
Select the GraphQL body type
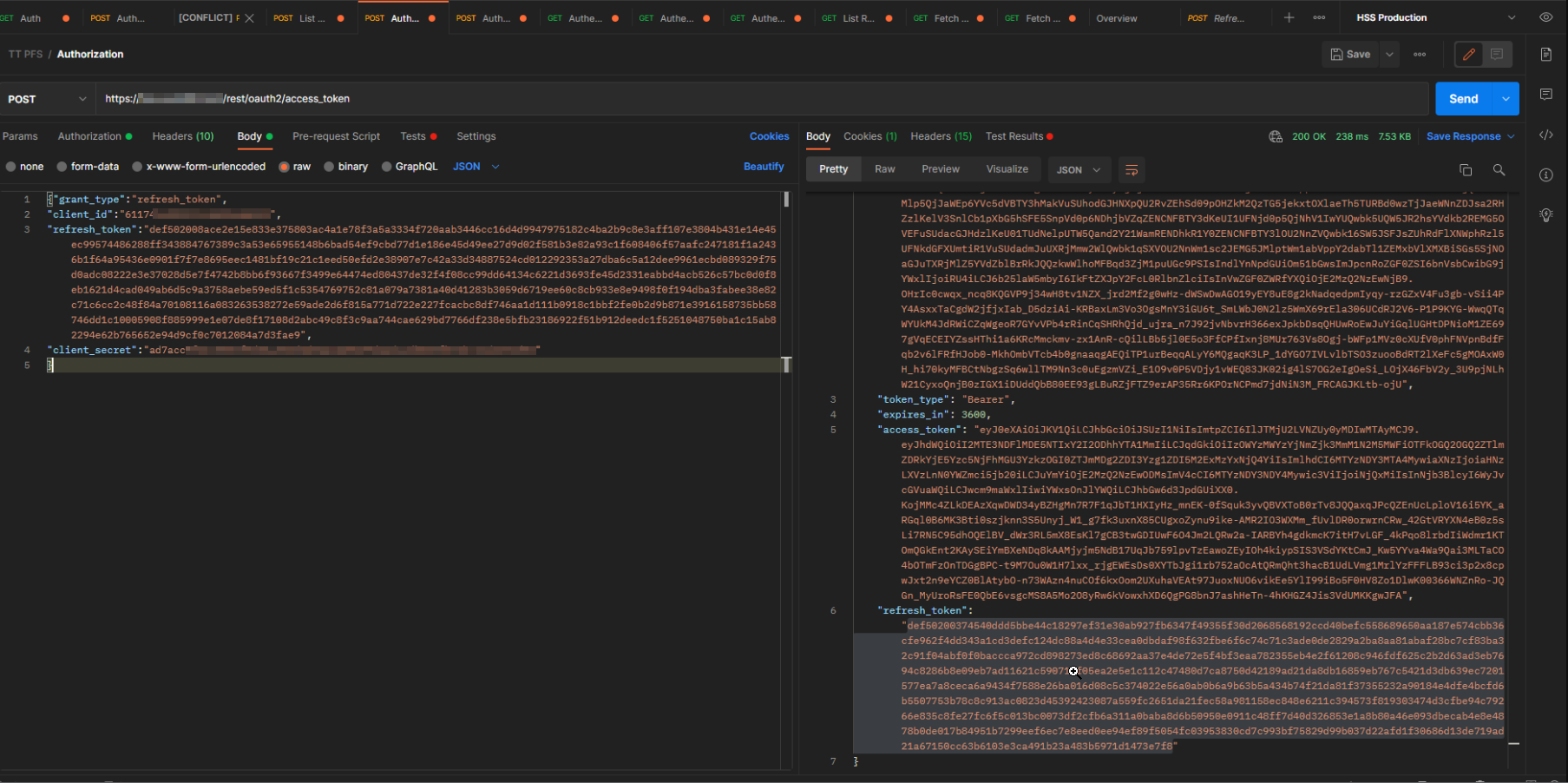coord(410,166)
